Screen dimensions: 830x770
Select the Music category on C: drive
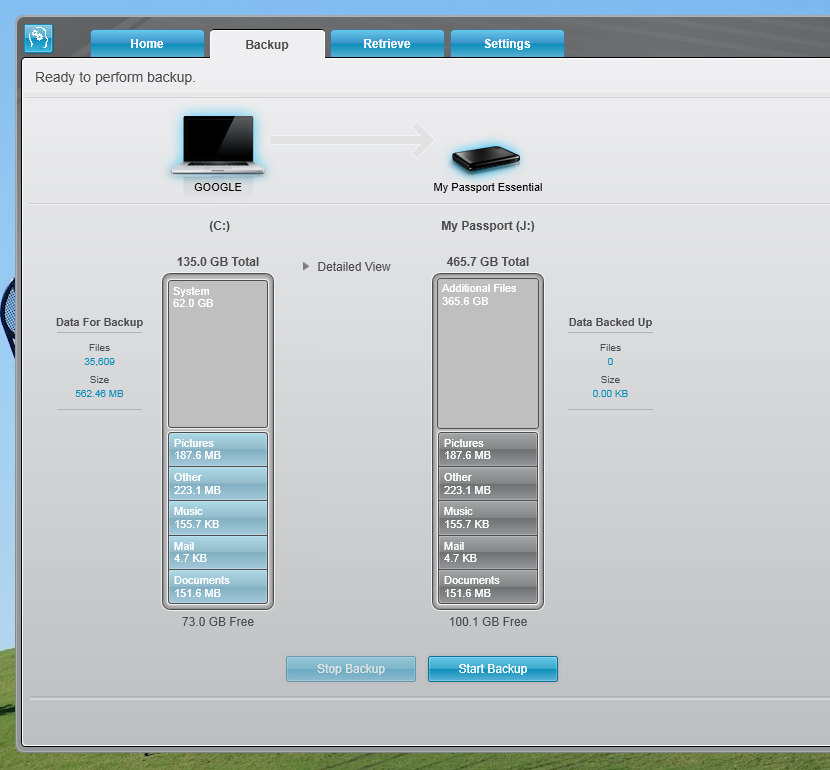(x=218, y=518)
